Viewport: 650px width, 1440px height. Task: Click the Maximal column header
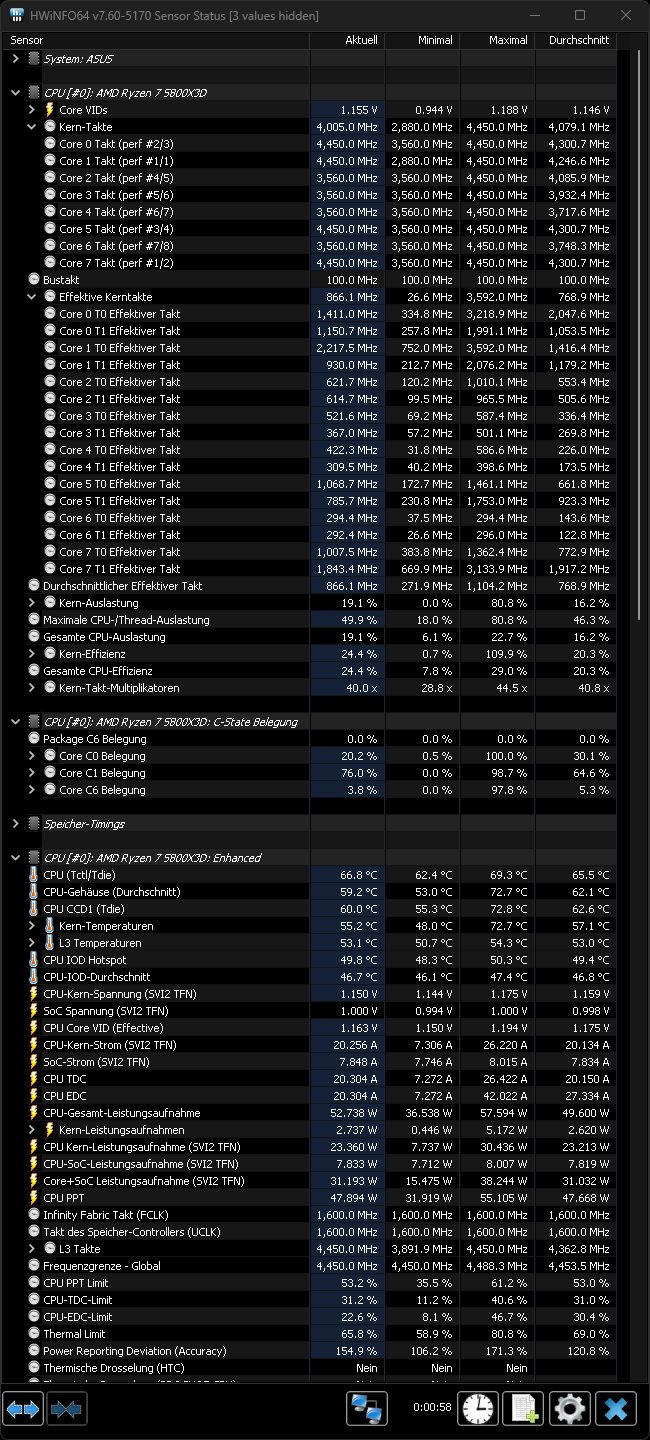508,39
